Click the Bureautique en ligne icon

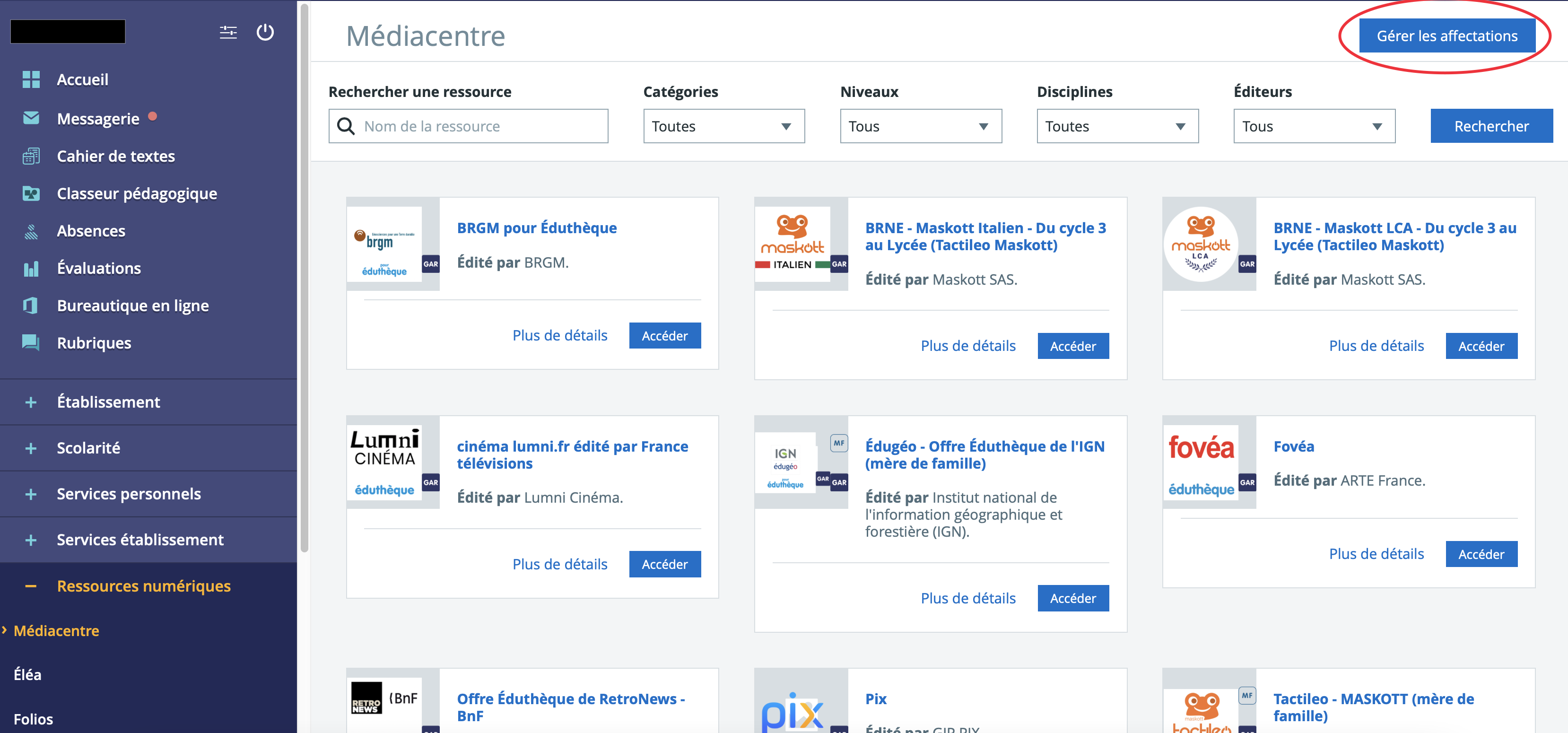[31, 305]
